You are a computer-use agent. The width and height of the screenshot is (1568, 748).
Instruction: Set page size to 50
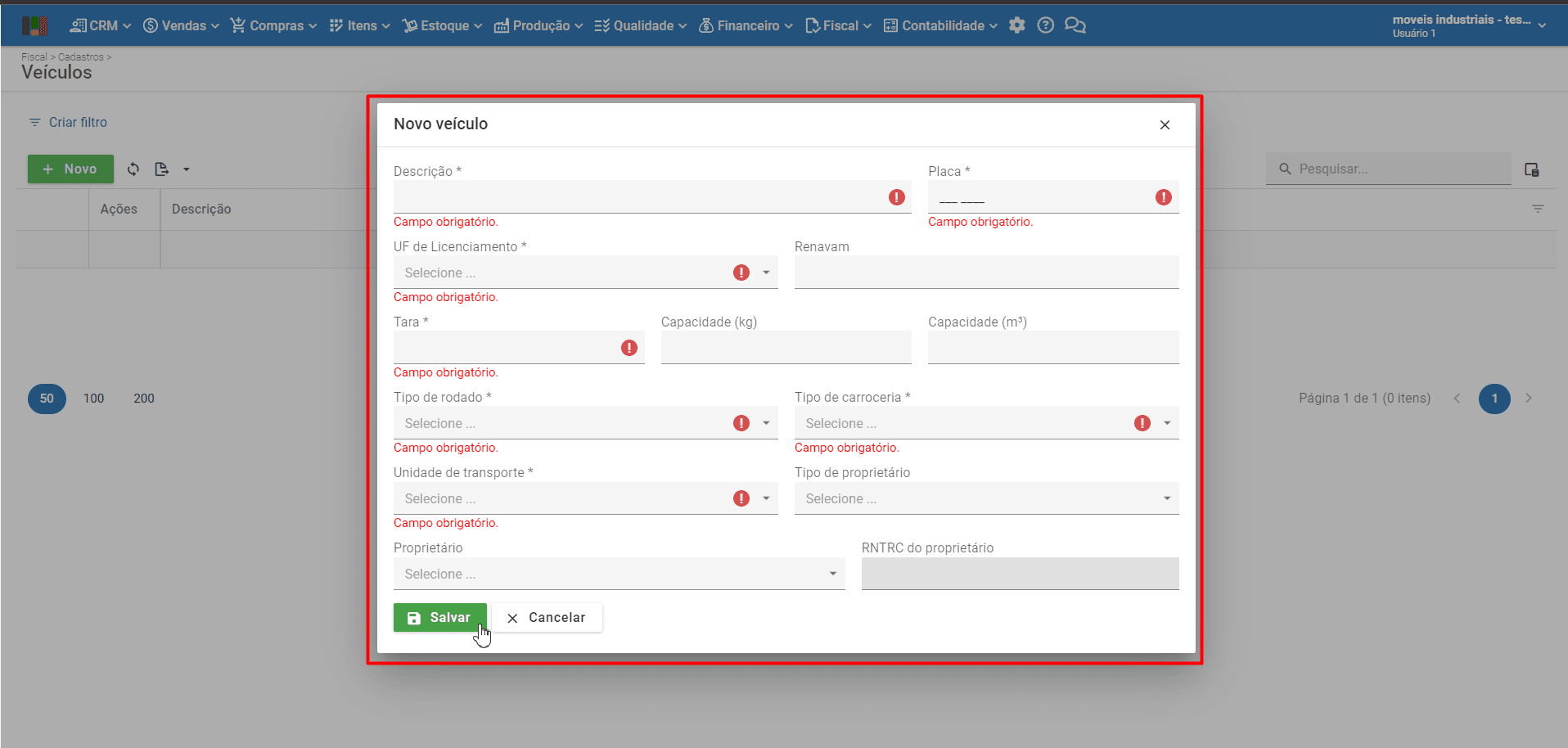click(47, 399)
